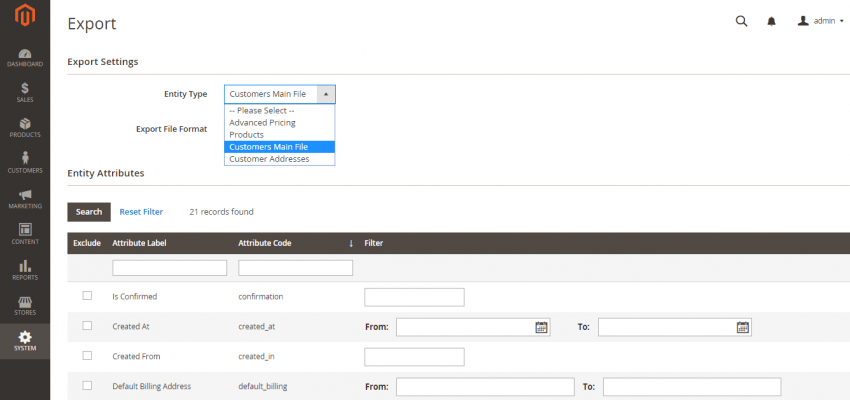The height and width of the screenshot is (400, 850).
Task: Open the notifications bell icon
Action: 771,21
